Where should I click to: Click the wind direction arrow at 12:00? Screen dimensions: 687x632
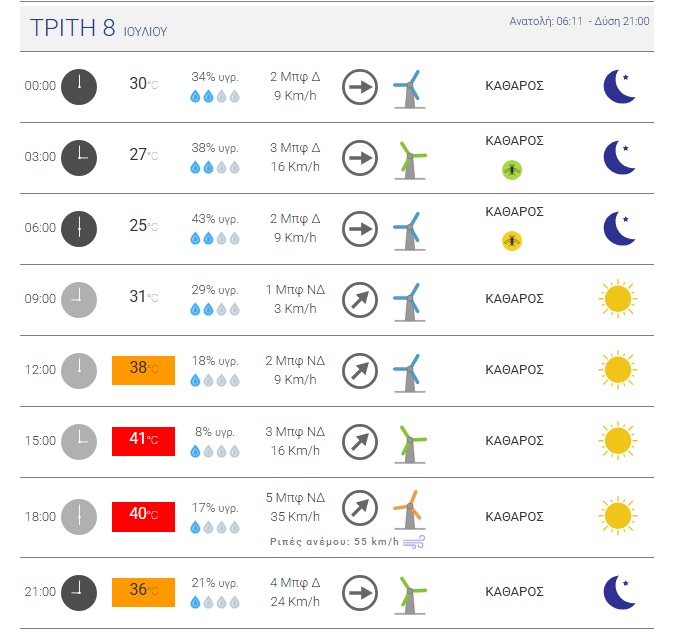pyautogui.click(x=360, y=371)
